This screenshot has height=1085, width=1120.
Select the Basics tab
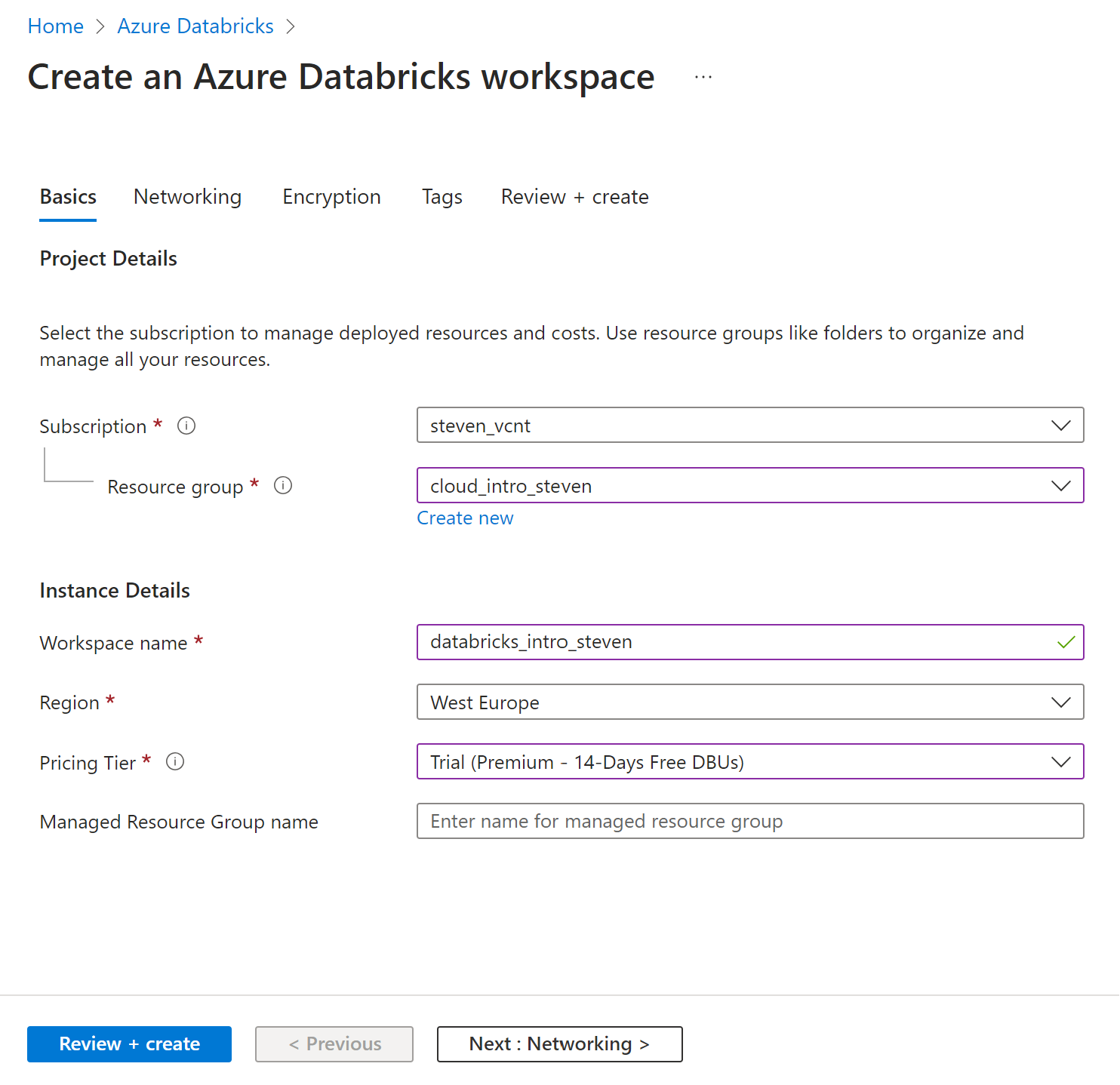point(68,197)
